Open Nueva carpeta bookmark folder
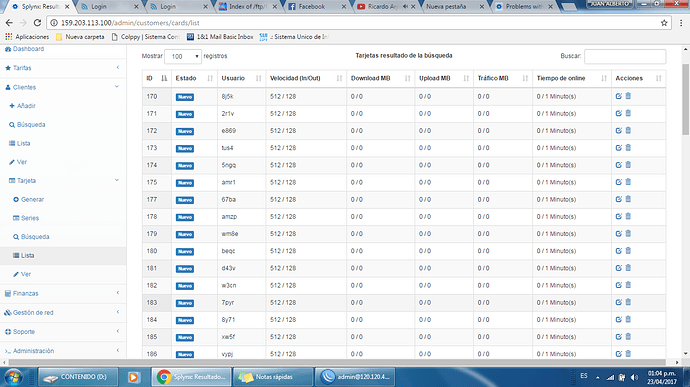The height and width of the screenshot is (387, 690). pos(80,37)
